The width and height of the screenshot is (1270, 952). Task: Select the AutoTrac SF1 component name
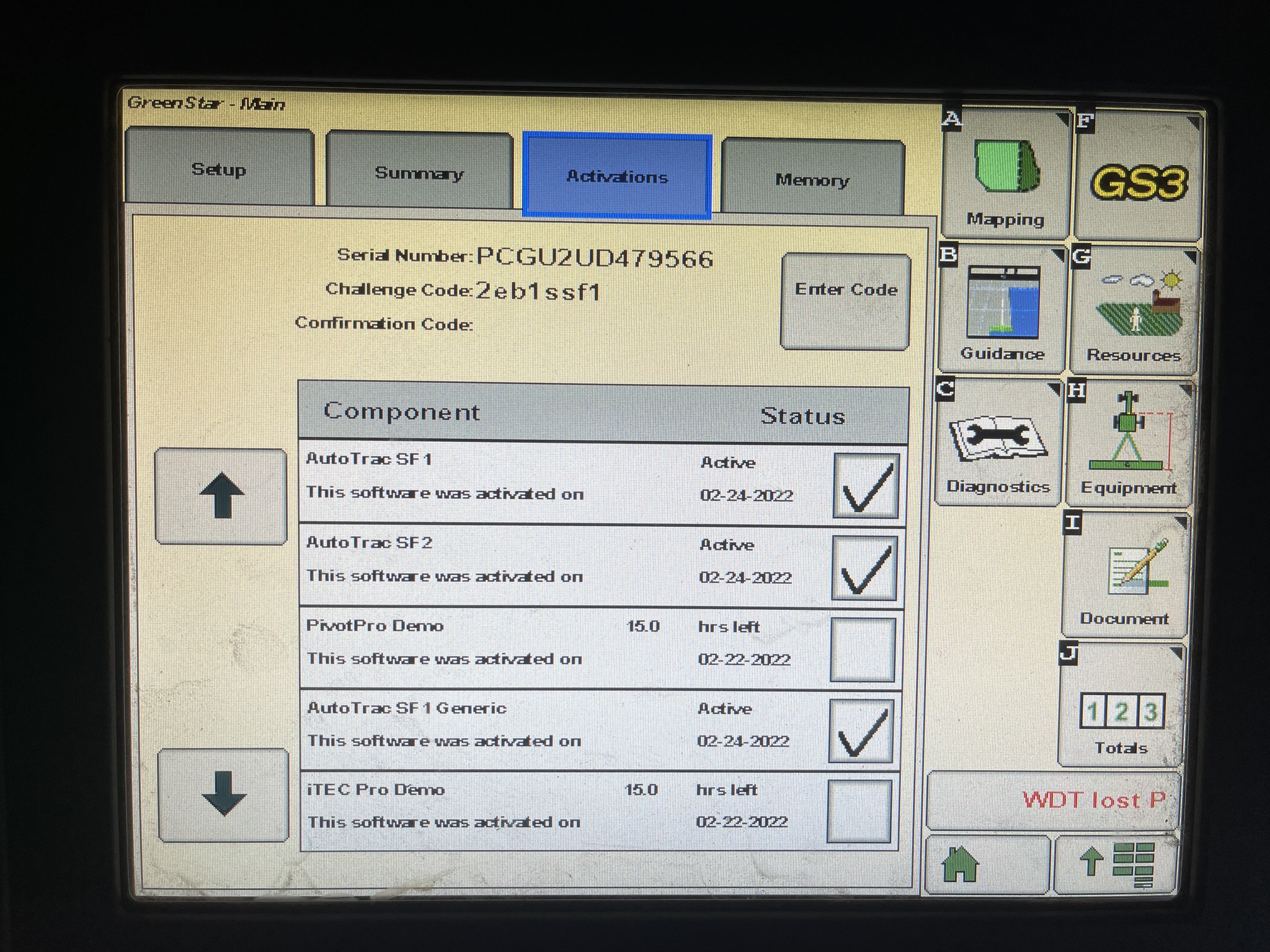(369, 459)
